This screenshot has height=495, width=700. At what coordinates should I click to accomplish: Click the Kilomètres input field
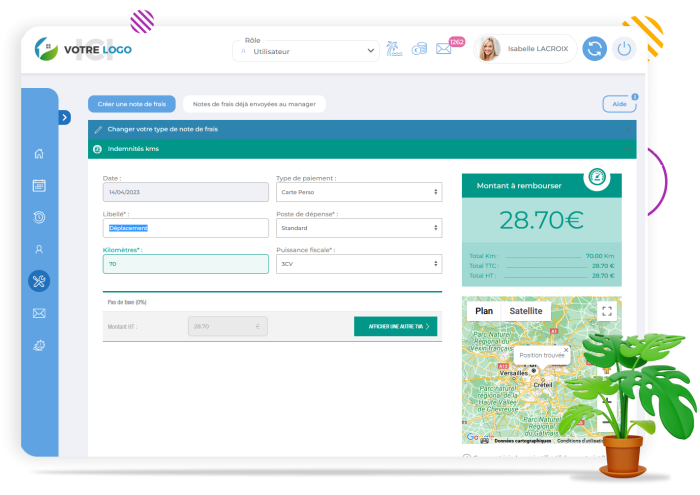pos(185,264)
